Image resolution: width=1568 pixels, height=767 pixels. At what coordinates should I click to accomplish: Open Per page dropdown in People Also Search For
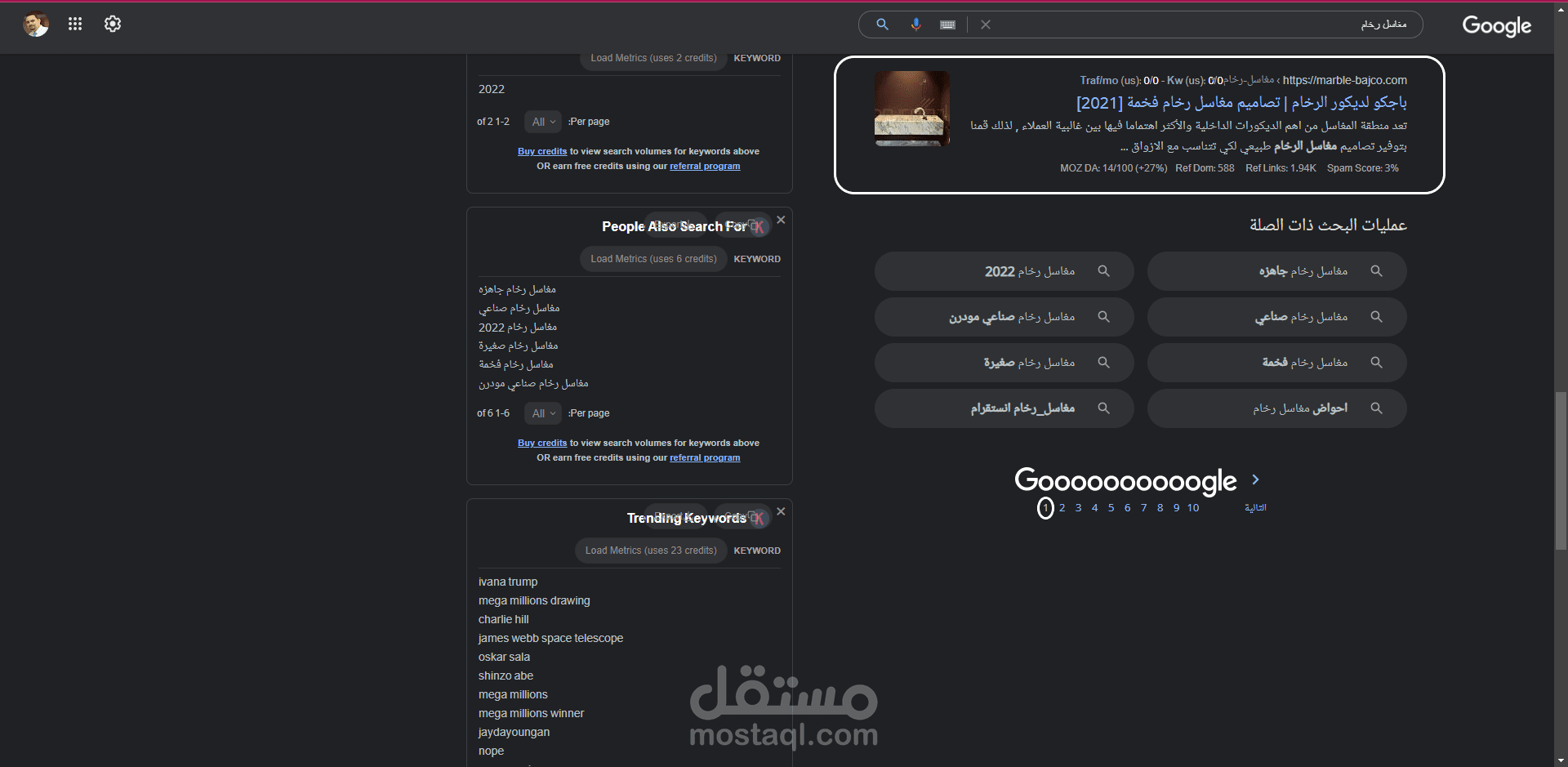pos(543,413)
